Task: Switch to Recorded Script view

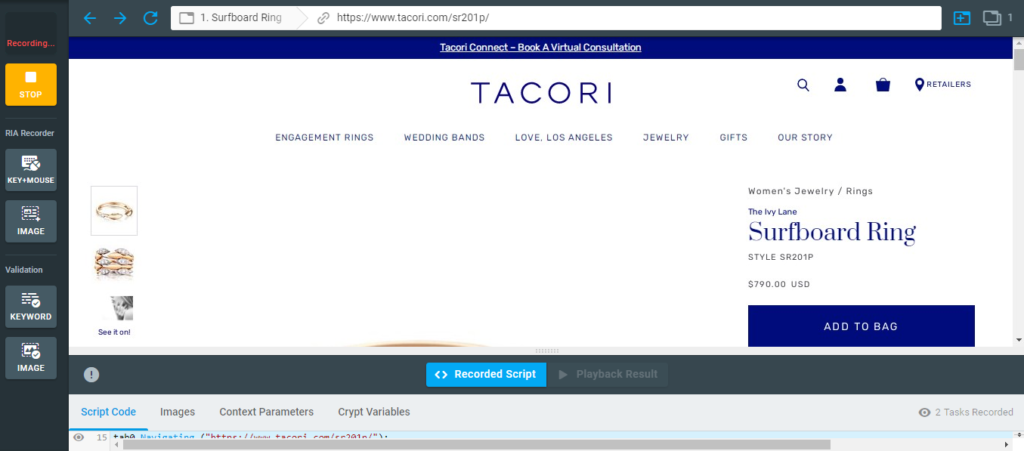Action: (487, 375)
